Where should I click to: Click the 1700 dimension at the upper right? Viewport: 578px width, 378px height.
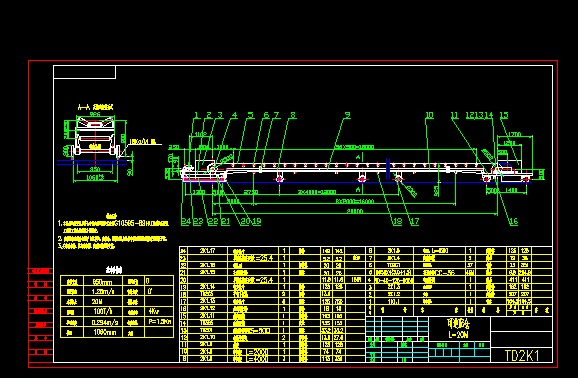tap(514, 134)
